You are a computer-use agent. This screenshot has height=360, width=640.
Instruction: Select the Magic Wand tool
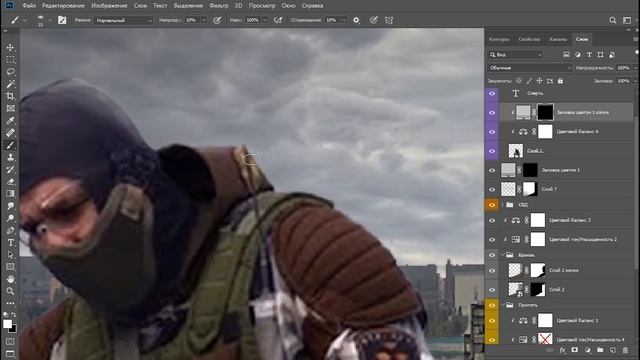[x=10, y=84]
